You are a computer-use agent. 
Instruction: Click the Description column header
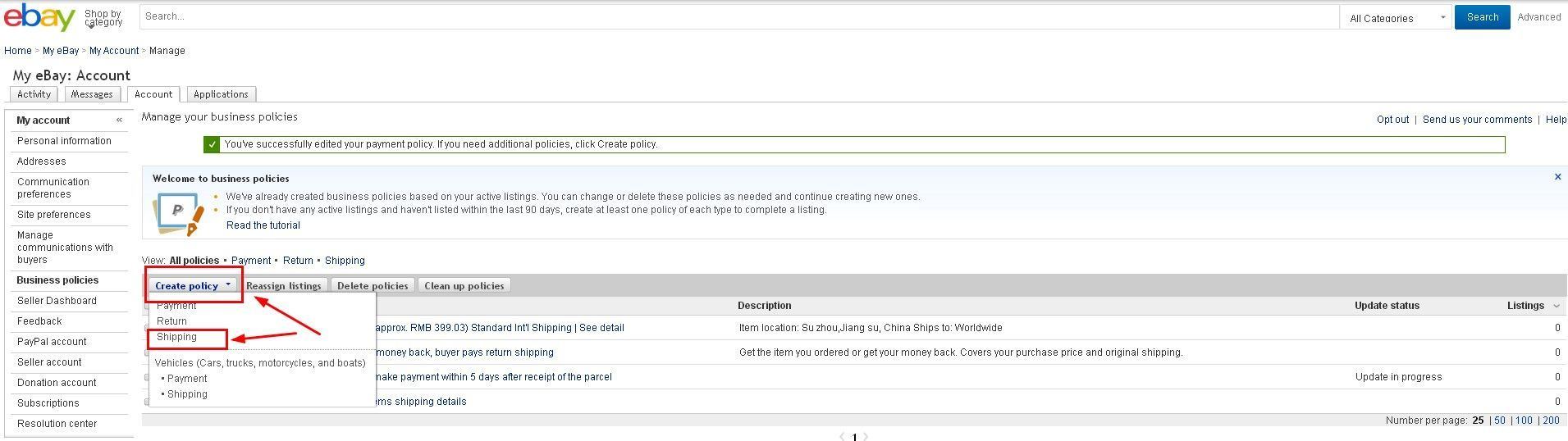coord(764,306)
